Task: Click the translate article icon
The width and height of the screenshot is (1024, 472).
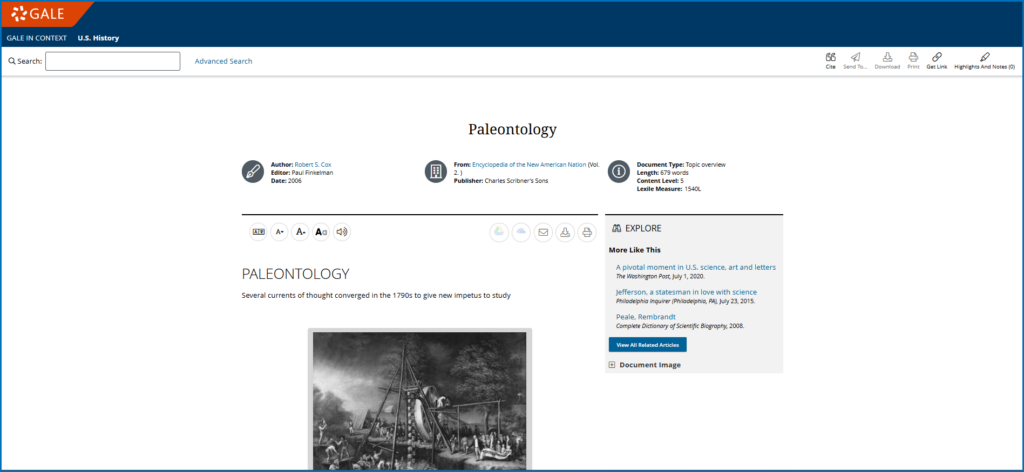Action: pos(259,232)
